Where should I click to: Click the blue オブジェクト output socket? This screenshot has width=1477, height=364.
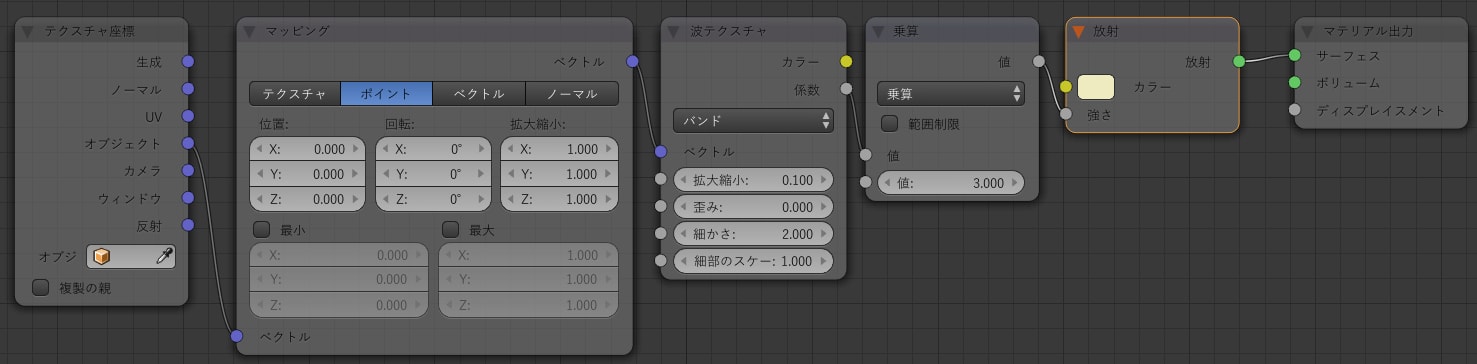(x=188, y=144)
